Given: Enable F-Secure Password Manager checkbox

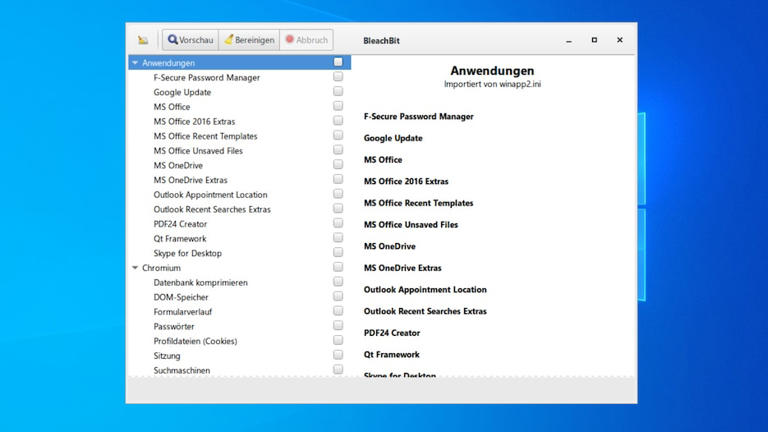Looking at the screenshot, I should [x=338, y=77].
